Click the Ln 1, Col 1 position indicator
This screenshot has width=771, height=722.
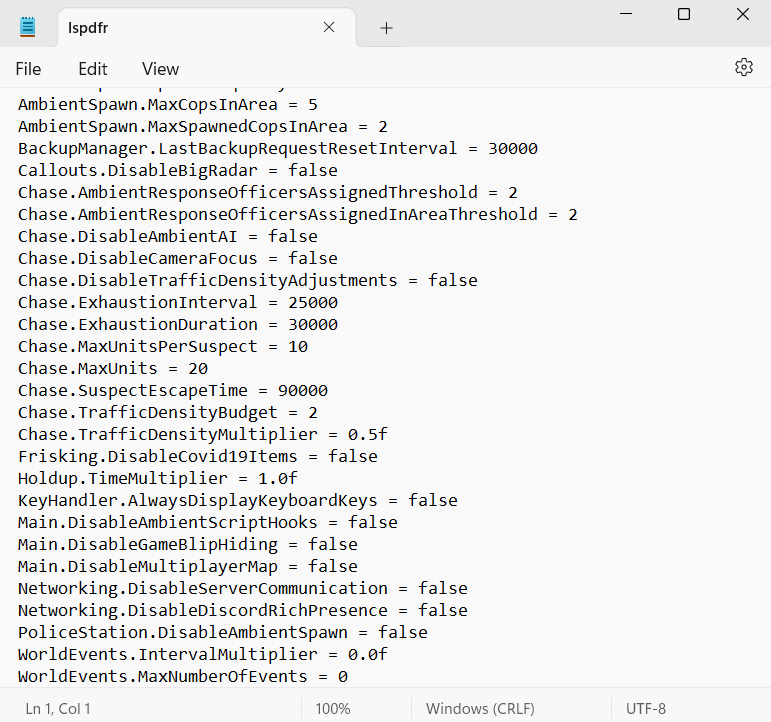(58, 708)
